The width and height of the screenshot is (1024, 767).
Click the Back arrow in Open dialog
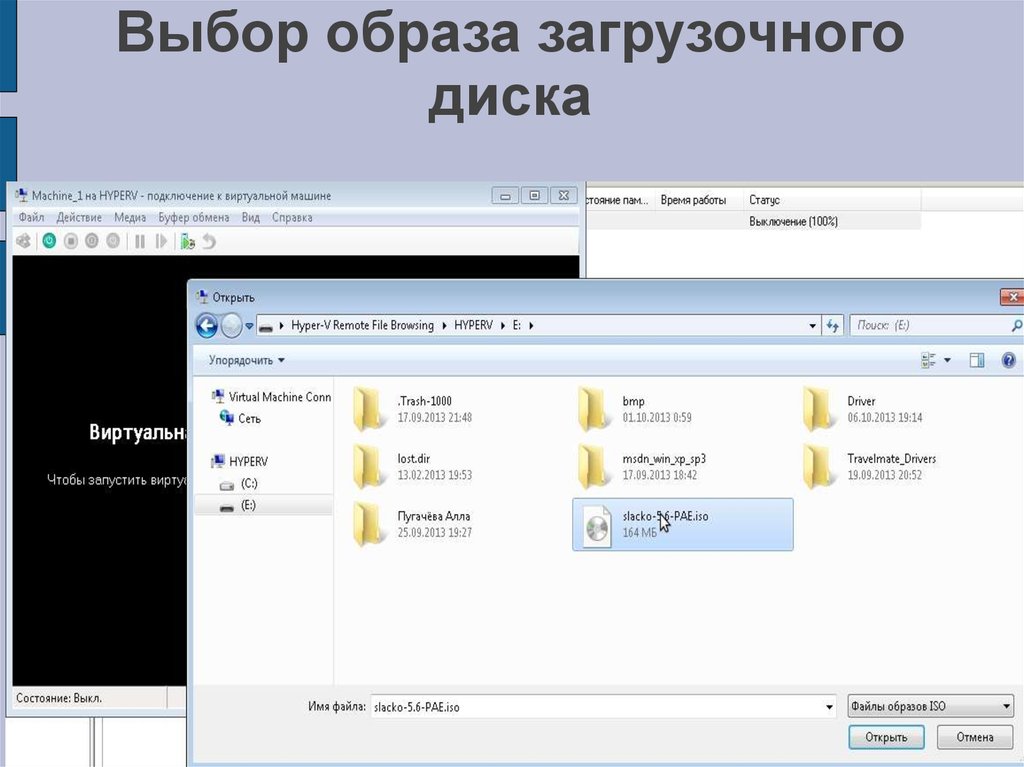[207, 325]
